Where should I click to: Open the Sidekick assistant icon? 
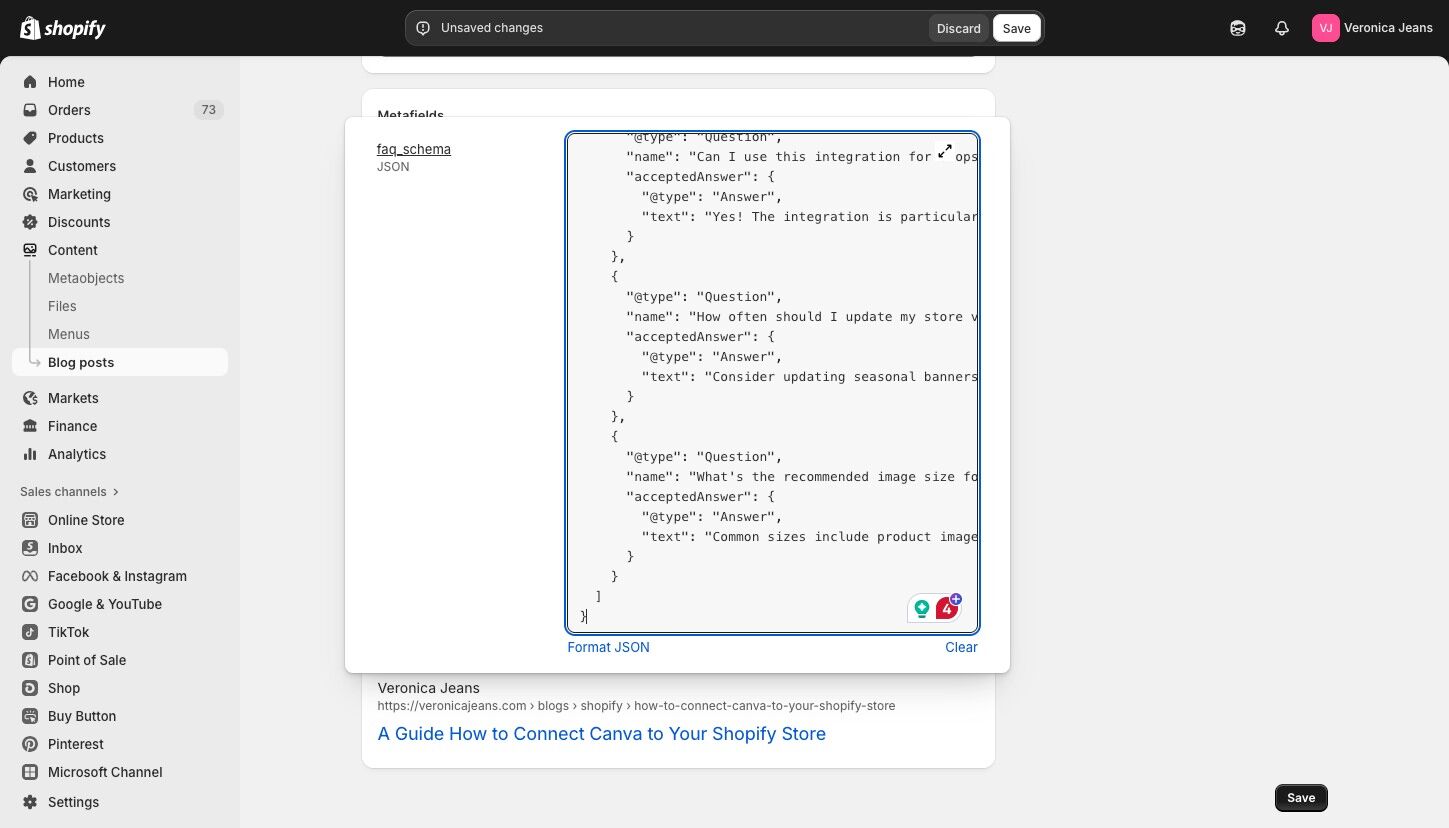tap(1238, 28)
